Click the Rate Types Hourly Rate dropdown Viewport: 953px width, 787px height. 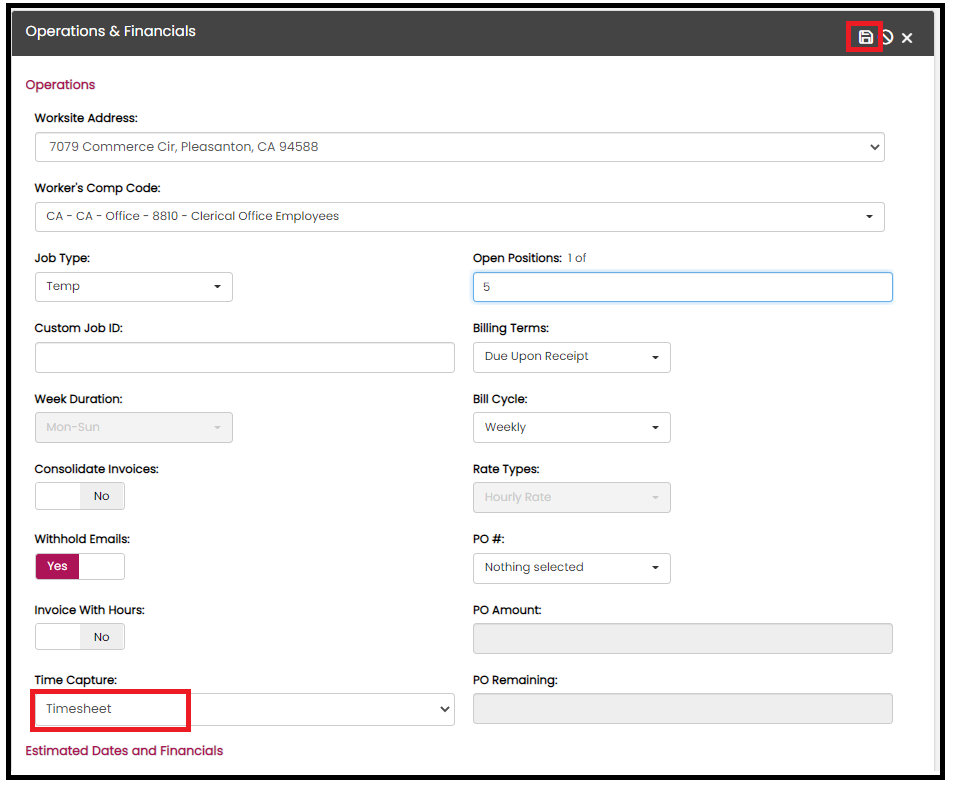[x=571, y=497]
